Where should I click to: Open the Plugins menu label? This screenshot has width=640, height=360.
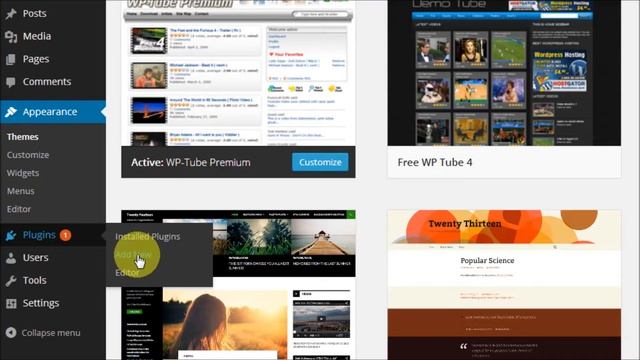(39, 235)
